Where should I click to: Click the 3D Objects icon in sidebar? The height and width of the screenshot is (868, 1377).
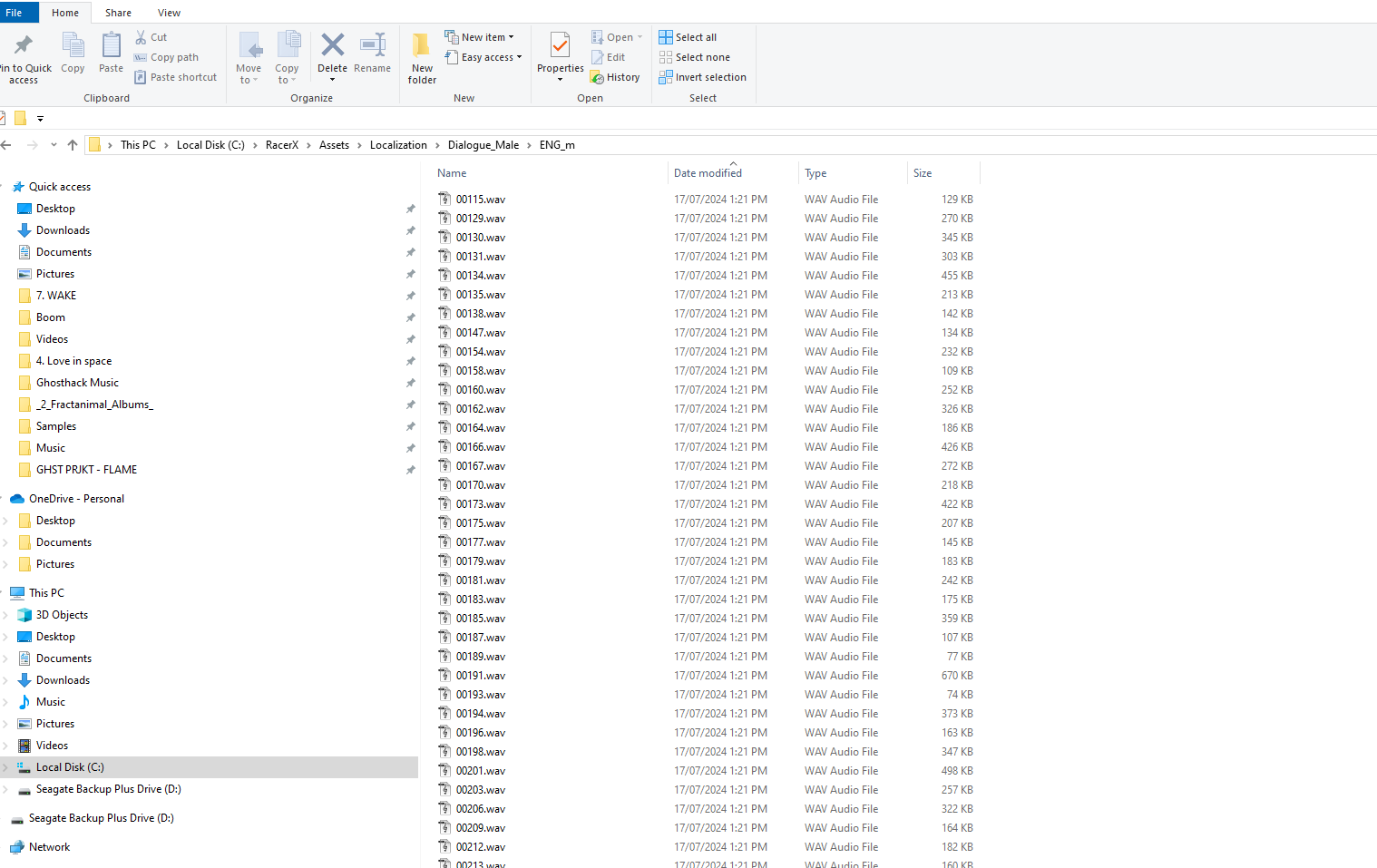coord(25,615)
